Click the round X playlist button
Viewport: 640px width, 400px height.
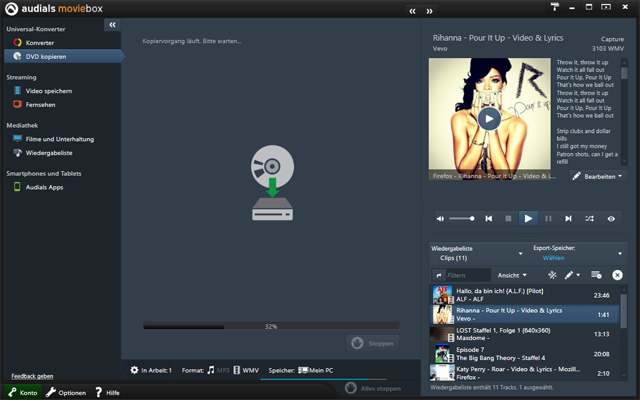[x=617, y=275]
